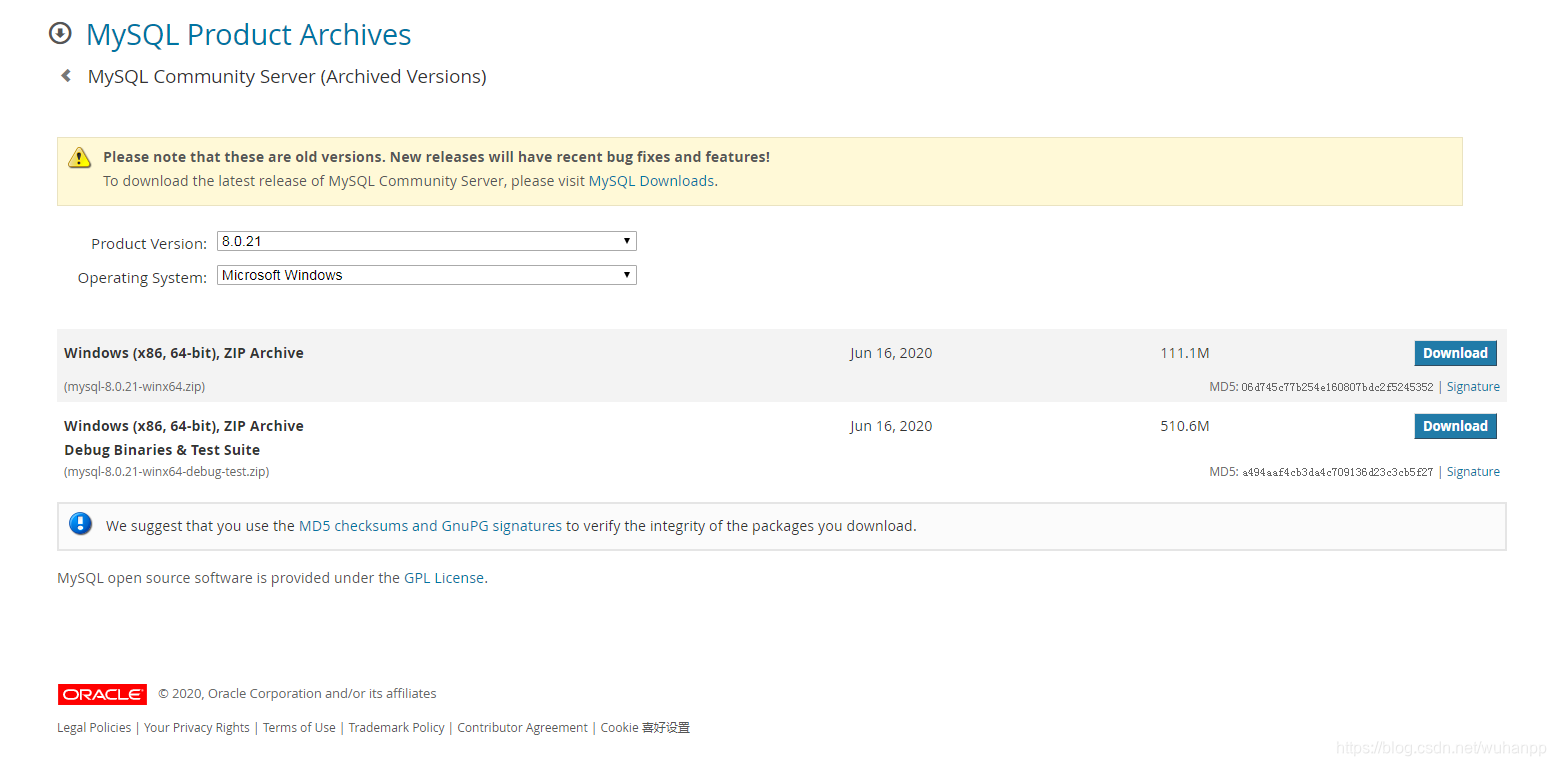Viewport: 1556px width, 766px height.
Task: Open the MD5 checksums and GnuPG signatures link
Action: (x=430, y=526)
